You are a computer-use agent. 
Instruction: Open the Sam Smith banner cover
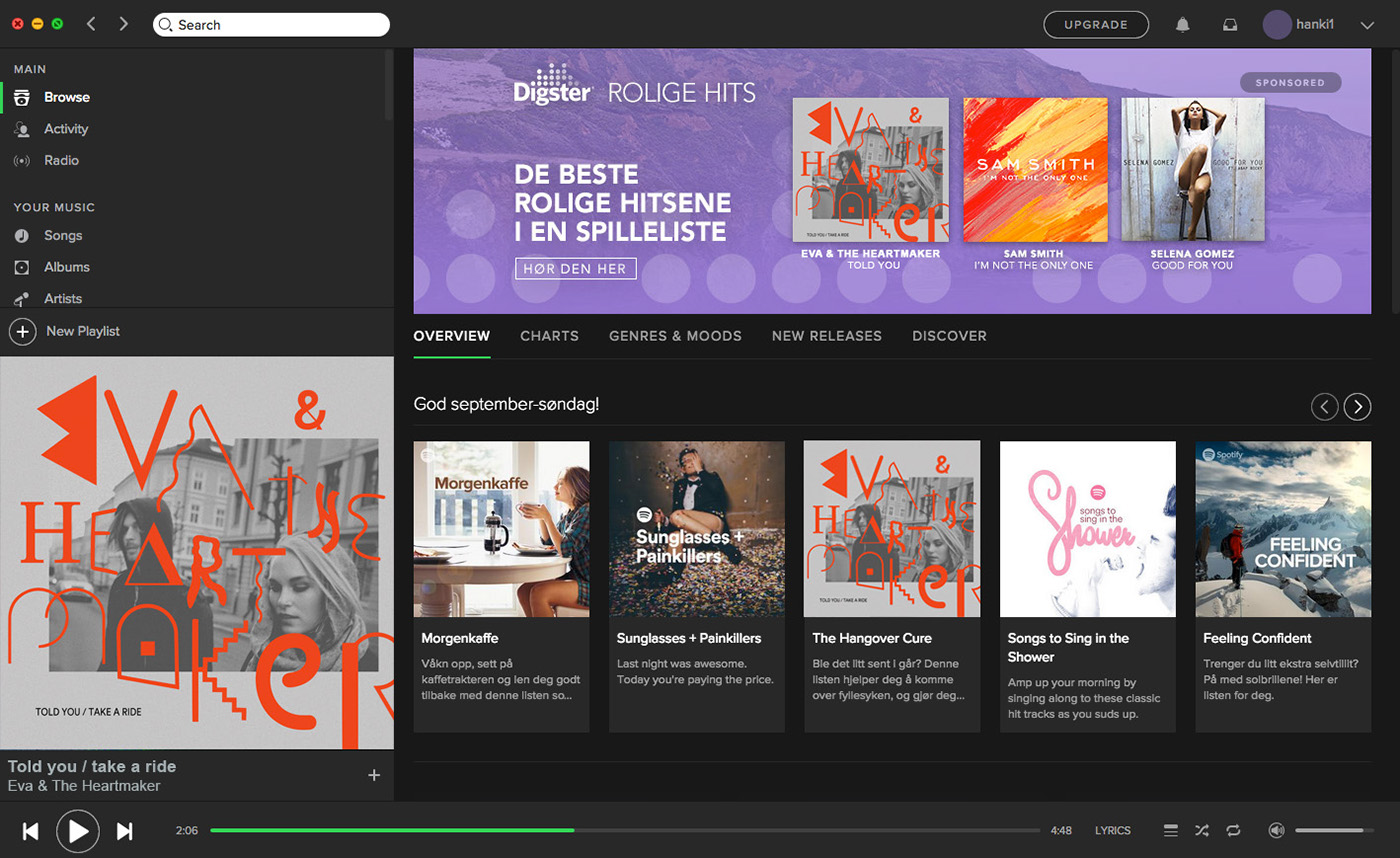coord(1035,169)
